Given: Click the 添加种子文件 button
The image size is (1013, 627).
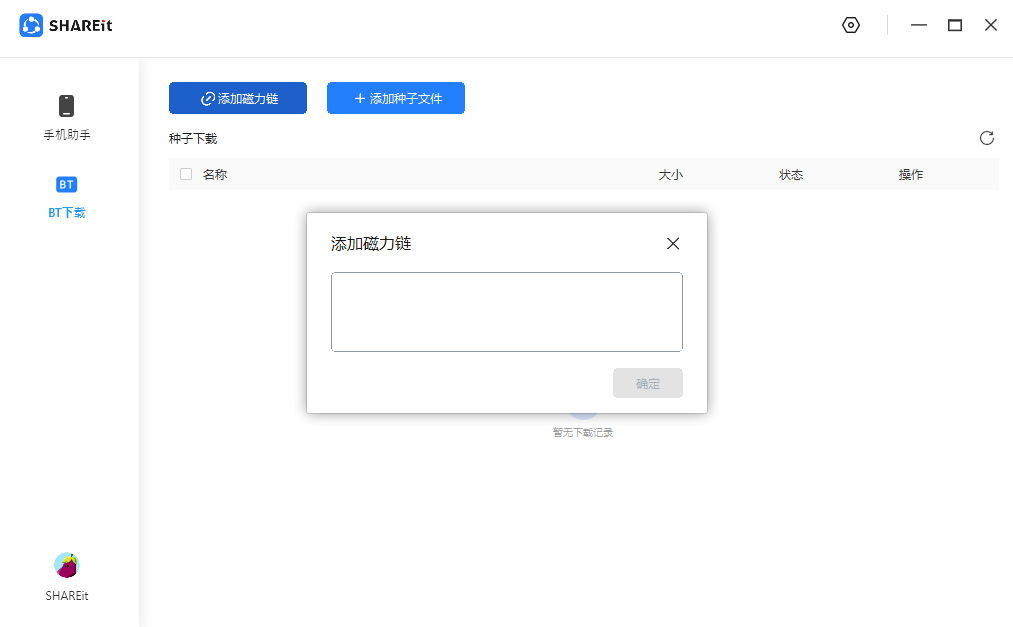Looking at the screenshot, I should tap(396, 98).
